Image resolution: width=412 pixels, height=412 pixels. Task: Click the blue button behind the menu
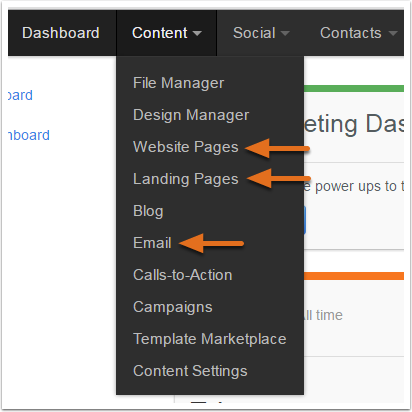pos(305,220)
